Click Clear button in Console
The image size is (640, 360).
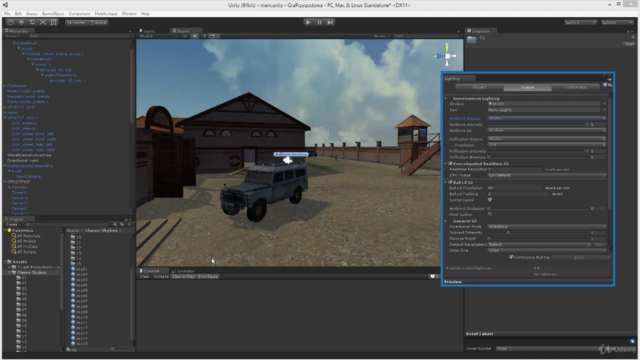tap(144, 276)
